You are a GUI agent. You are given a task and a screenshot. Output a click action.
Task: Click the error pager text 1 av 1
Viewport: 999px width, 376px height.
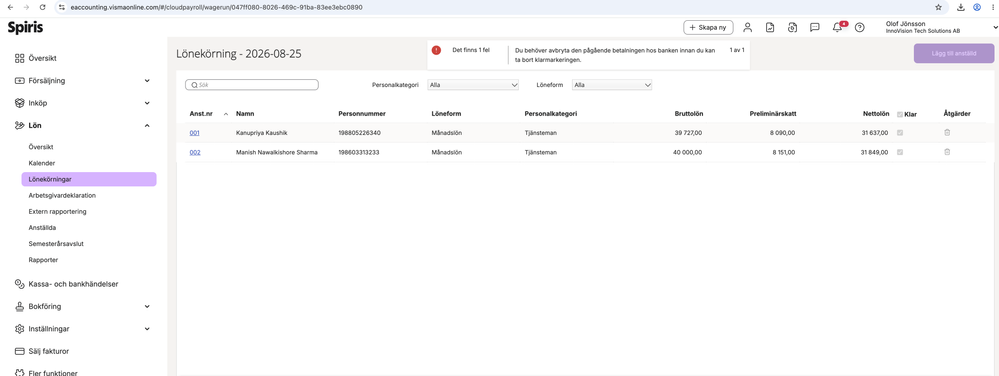coord(737,49)
